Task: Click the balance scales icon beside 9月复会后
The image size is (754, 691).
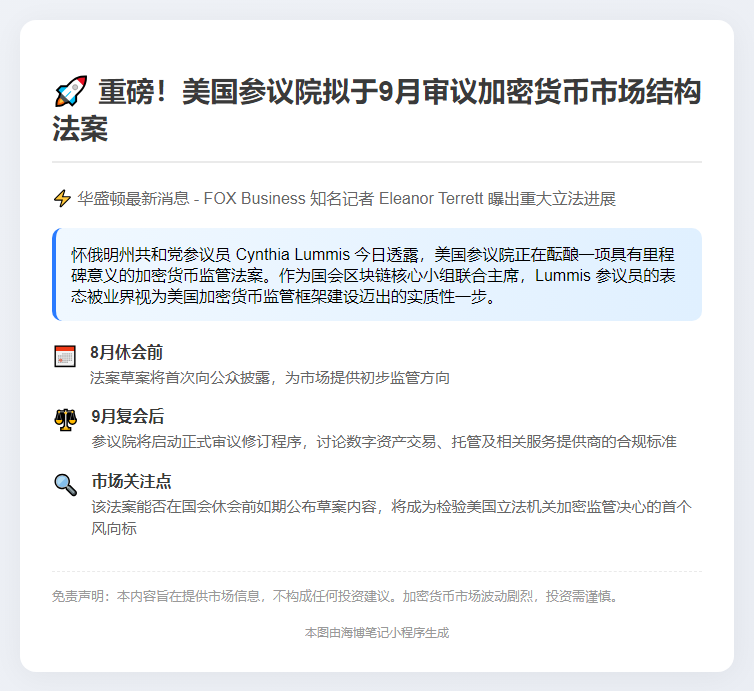Action: [x=65, y=420]
